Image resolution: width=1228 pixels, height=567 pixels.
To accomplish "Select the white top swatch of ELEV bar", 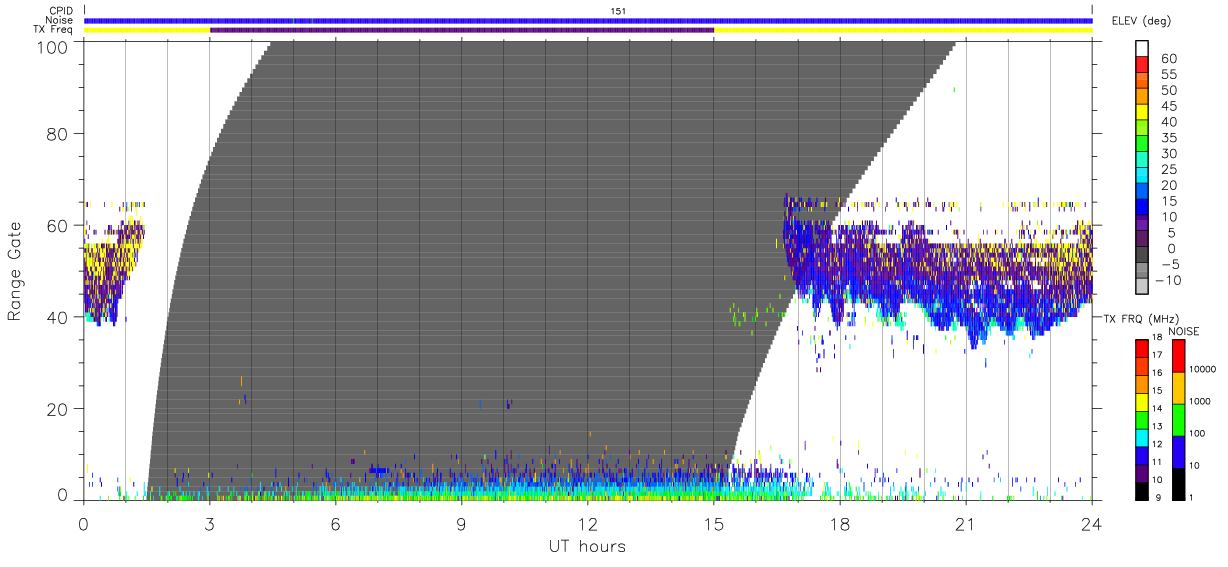I will pyautogui.click(x=1142, y=49).
